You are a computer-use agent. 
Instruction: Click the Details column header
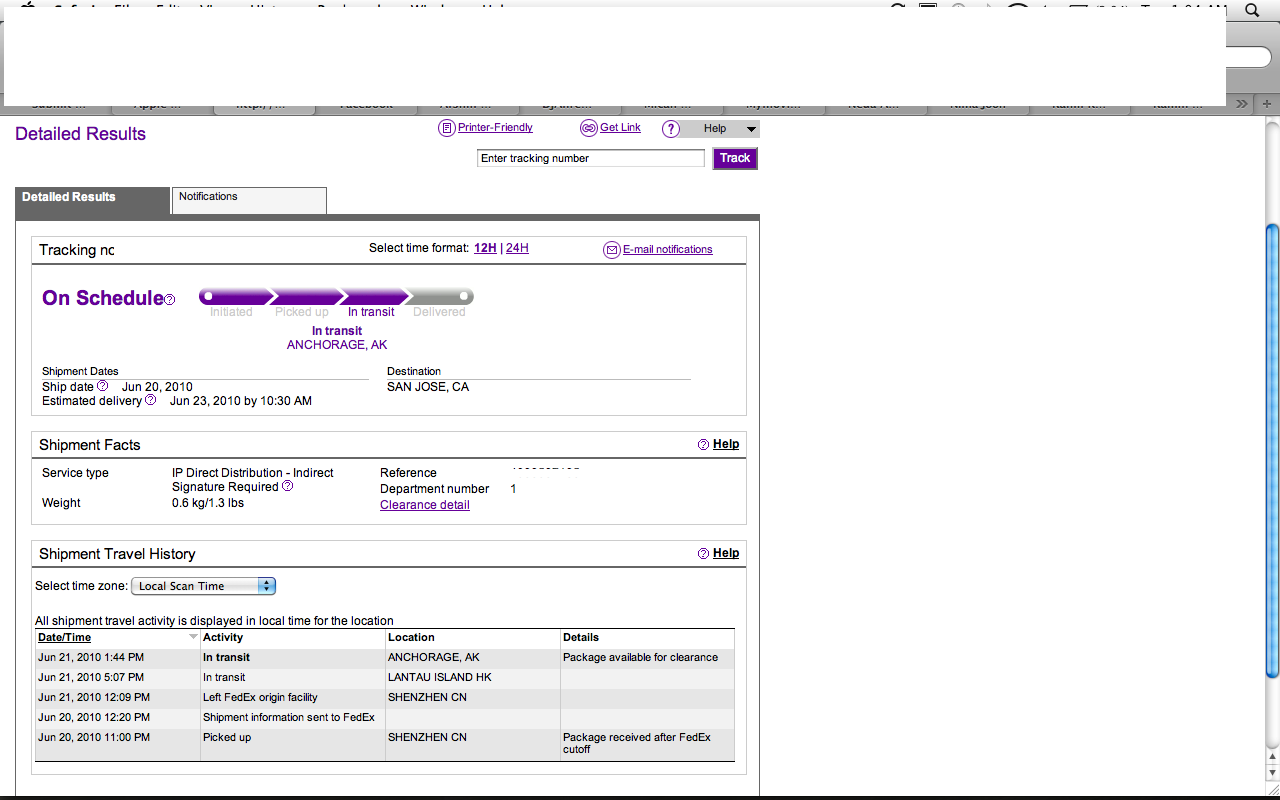click(x=581, y=637)
